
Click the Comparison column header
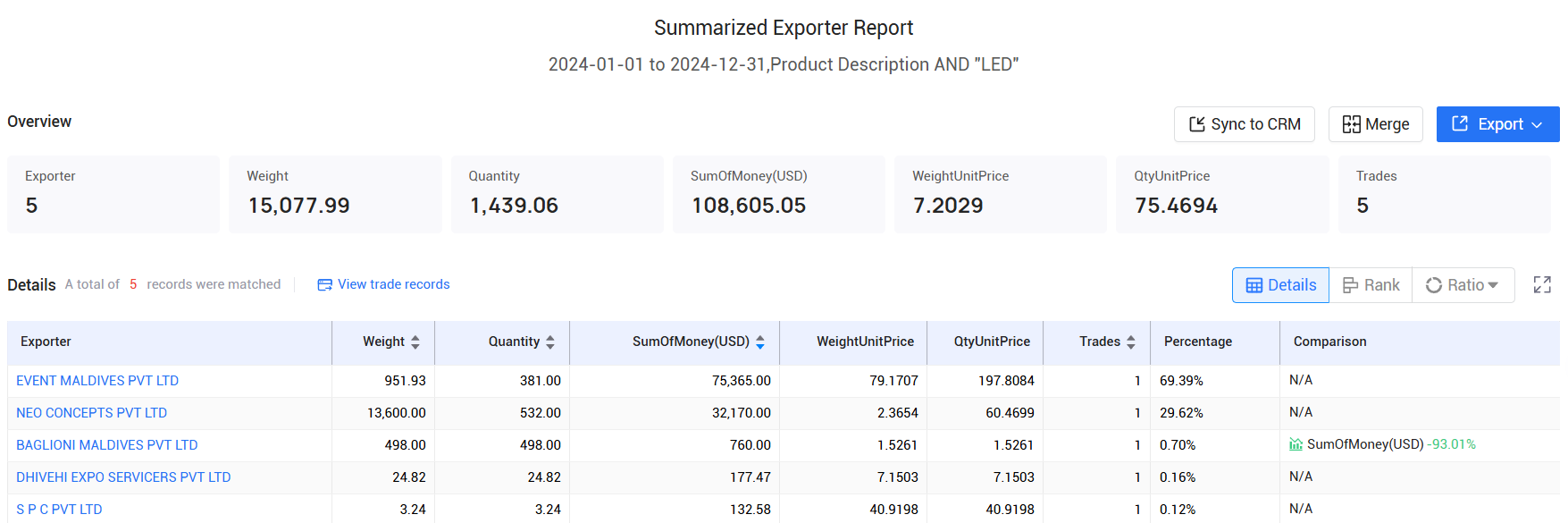click(x=1420, y=342)
